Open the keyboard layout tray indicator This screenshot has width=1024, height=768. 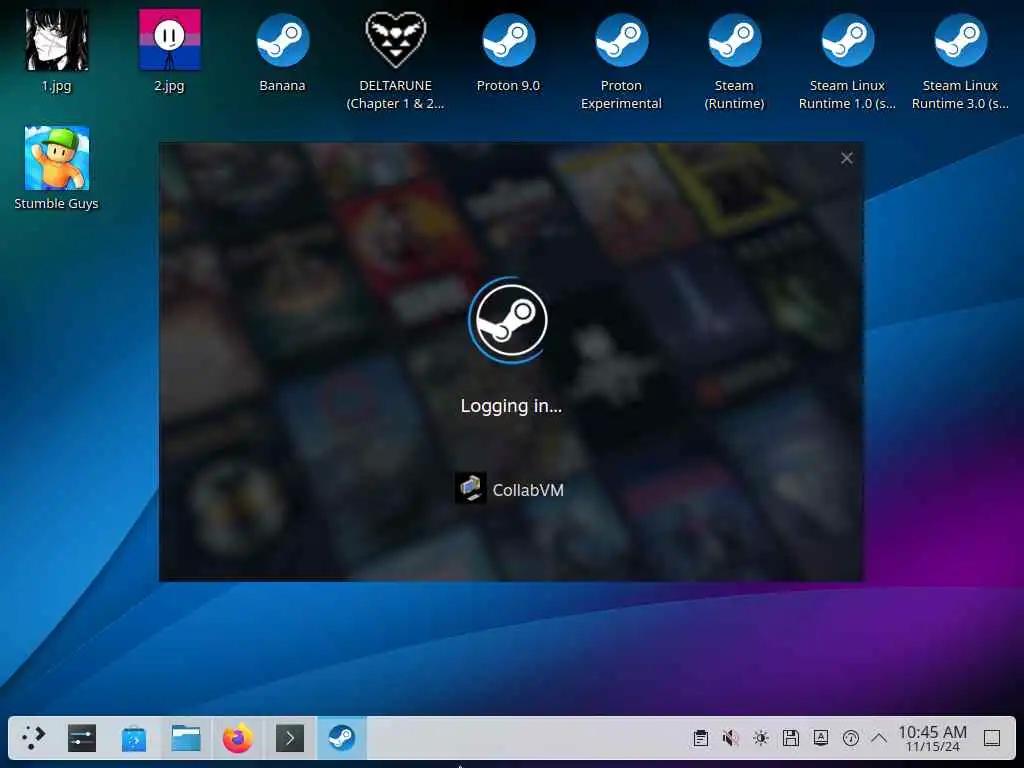coord(821,738)
